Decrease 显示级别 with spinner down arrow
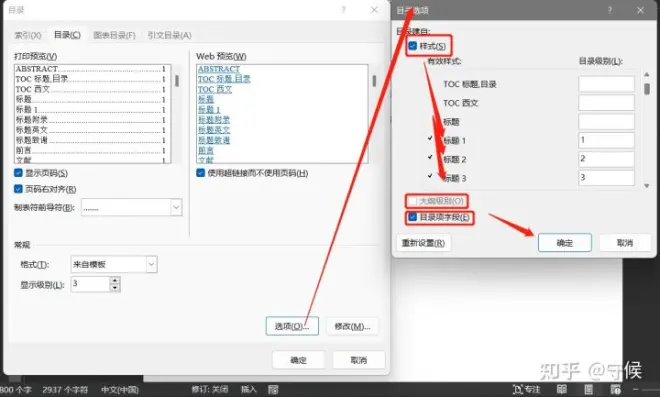Viewport: 660px width, 397px height. tap(114, 288)
